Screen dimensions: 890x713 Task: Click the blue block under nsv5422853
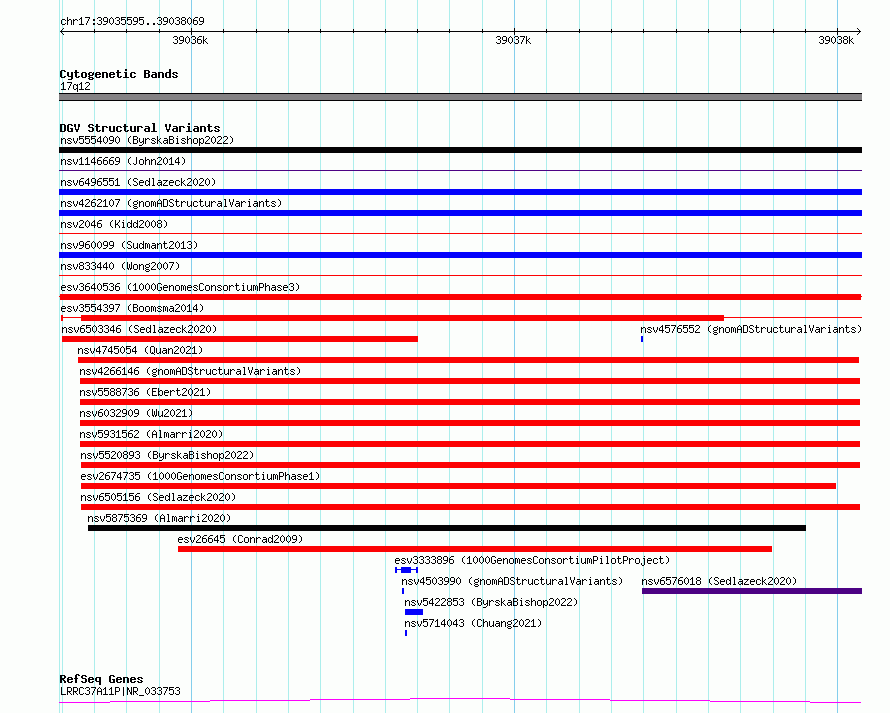(414, 612)
